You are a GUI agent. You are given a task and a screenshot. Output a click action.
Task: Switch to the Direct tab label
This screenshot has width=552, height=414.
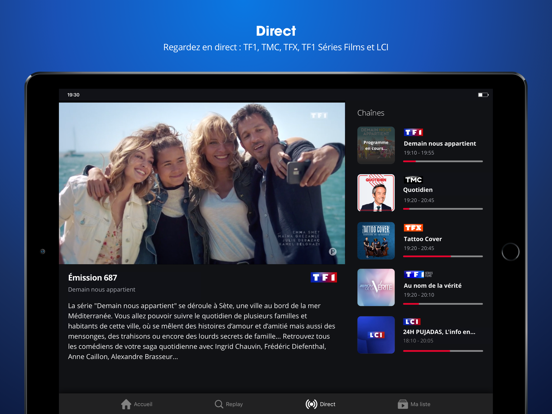pos(328,404)
